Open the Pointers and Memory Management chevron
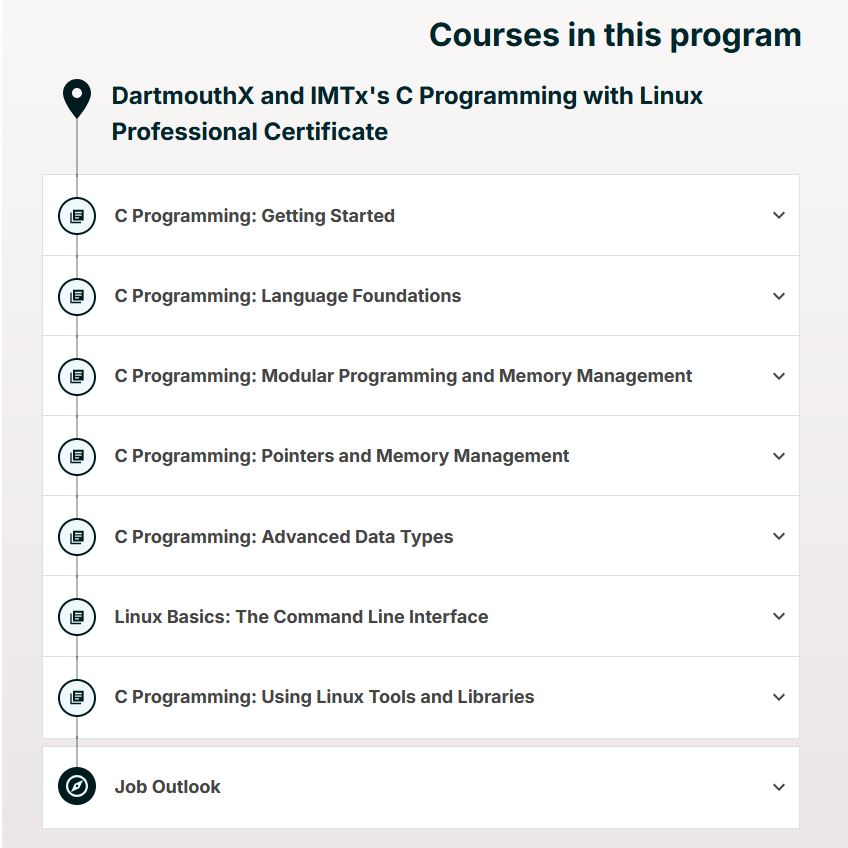This screenshot has height=848, width=848. (x=779, y=456)
